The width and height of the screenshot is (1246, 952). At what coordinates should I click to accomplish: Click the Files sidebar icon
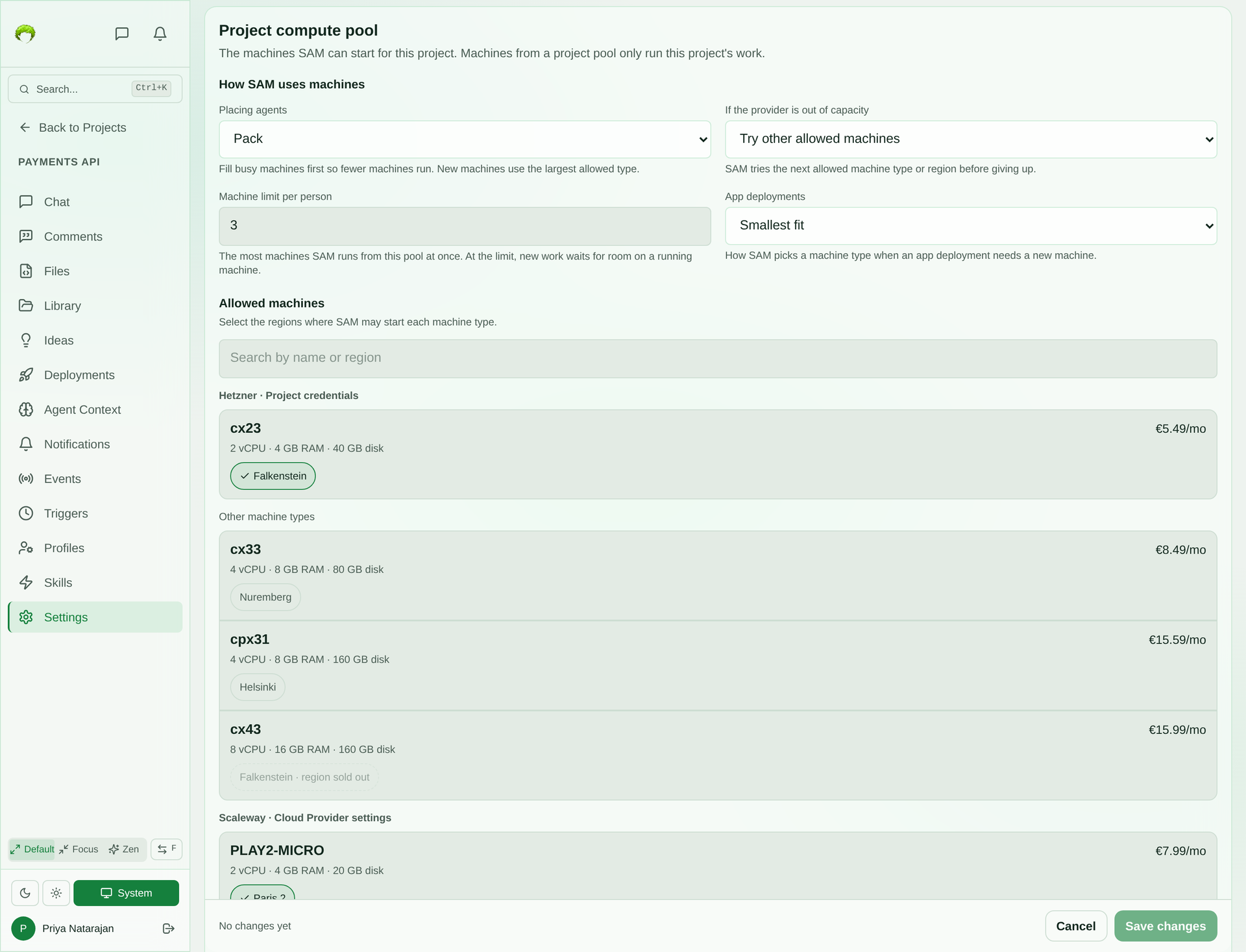26,271
